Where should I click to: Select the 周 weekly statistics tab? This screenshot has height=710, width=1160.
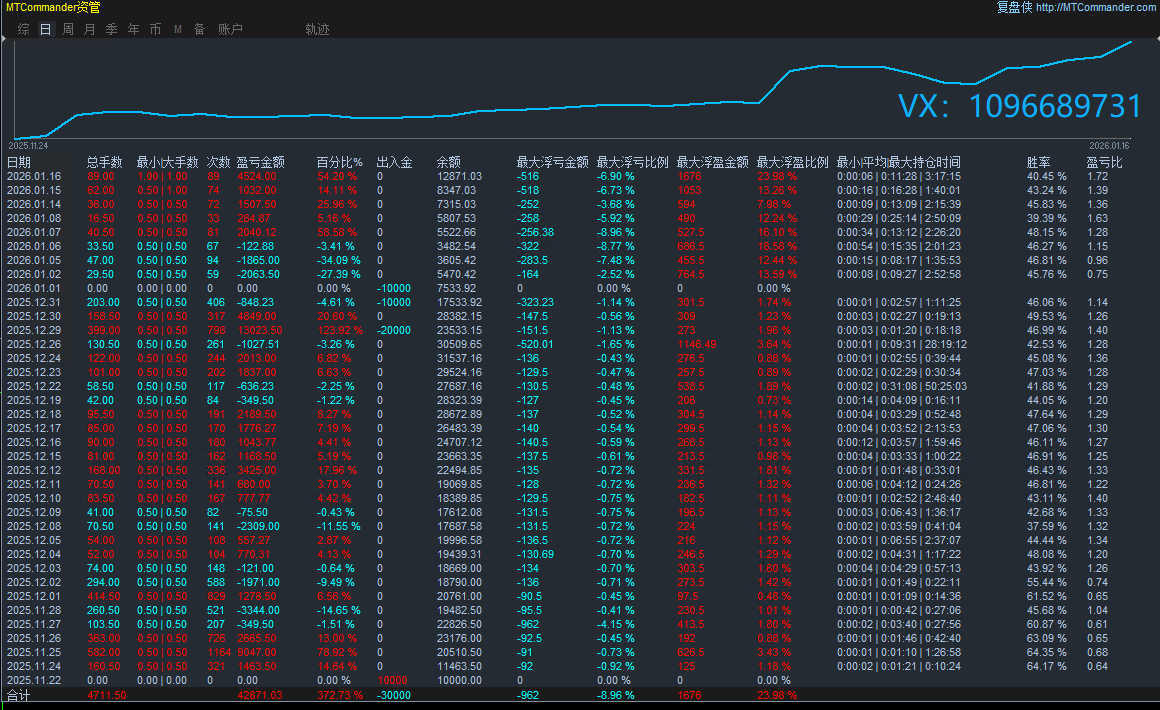click(67, 29)
